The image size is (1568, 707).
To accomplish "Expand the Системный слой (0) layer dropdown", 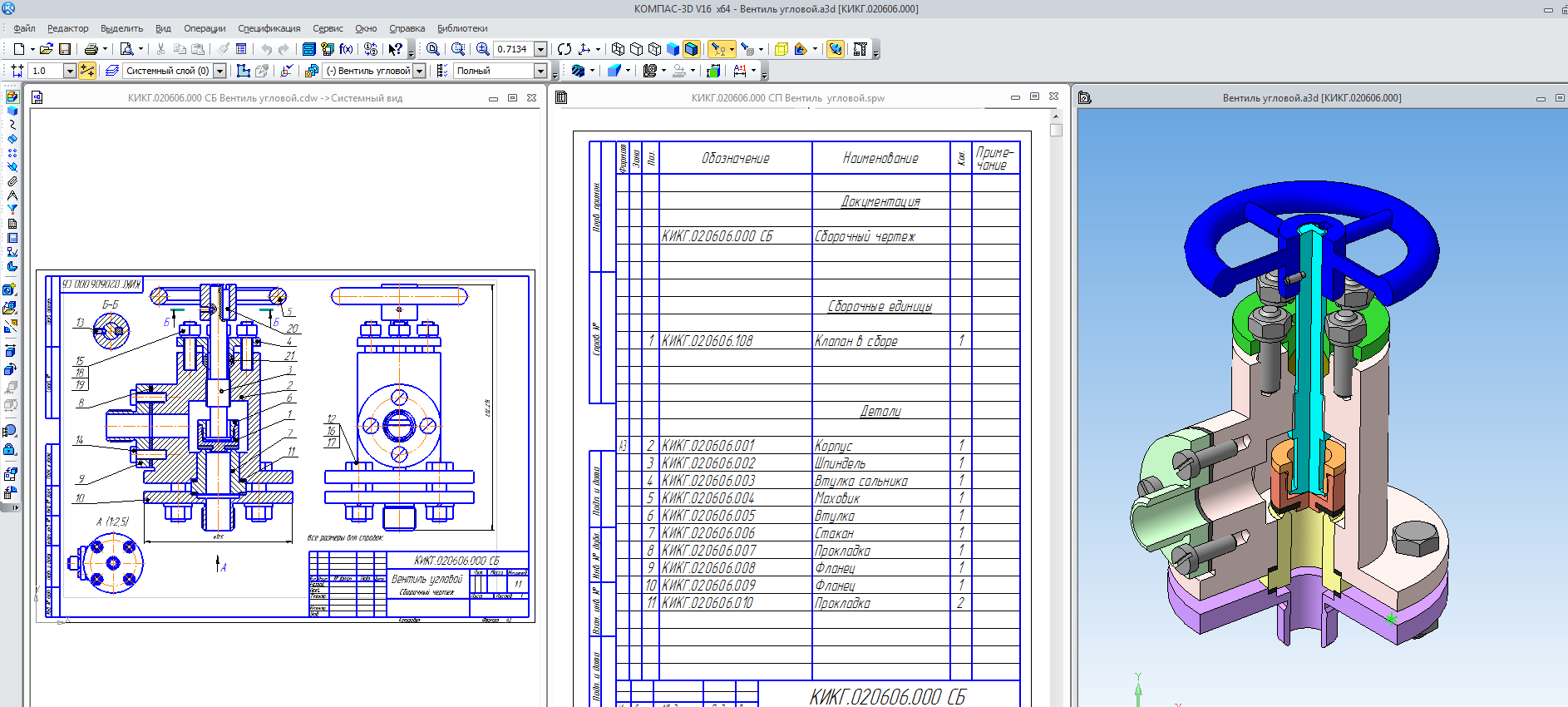I will [219, 71].
